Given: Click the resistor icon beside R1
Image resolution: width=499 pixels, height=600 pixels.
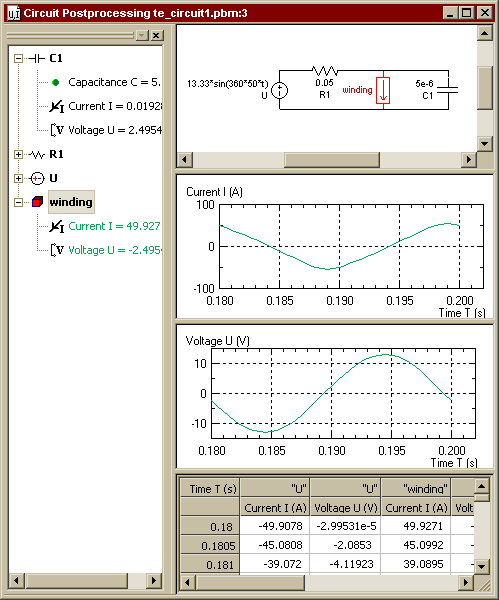Looking at the screenshot, I should click(37, 155).
